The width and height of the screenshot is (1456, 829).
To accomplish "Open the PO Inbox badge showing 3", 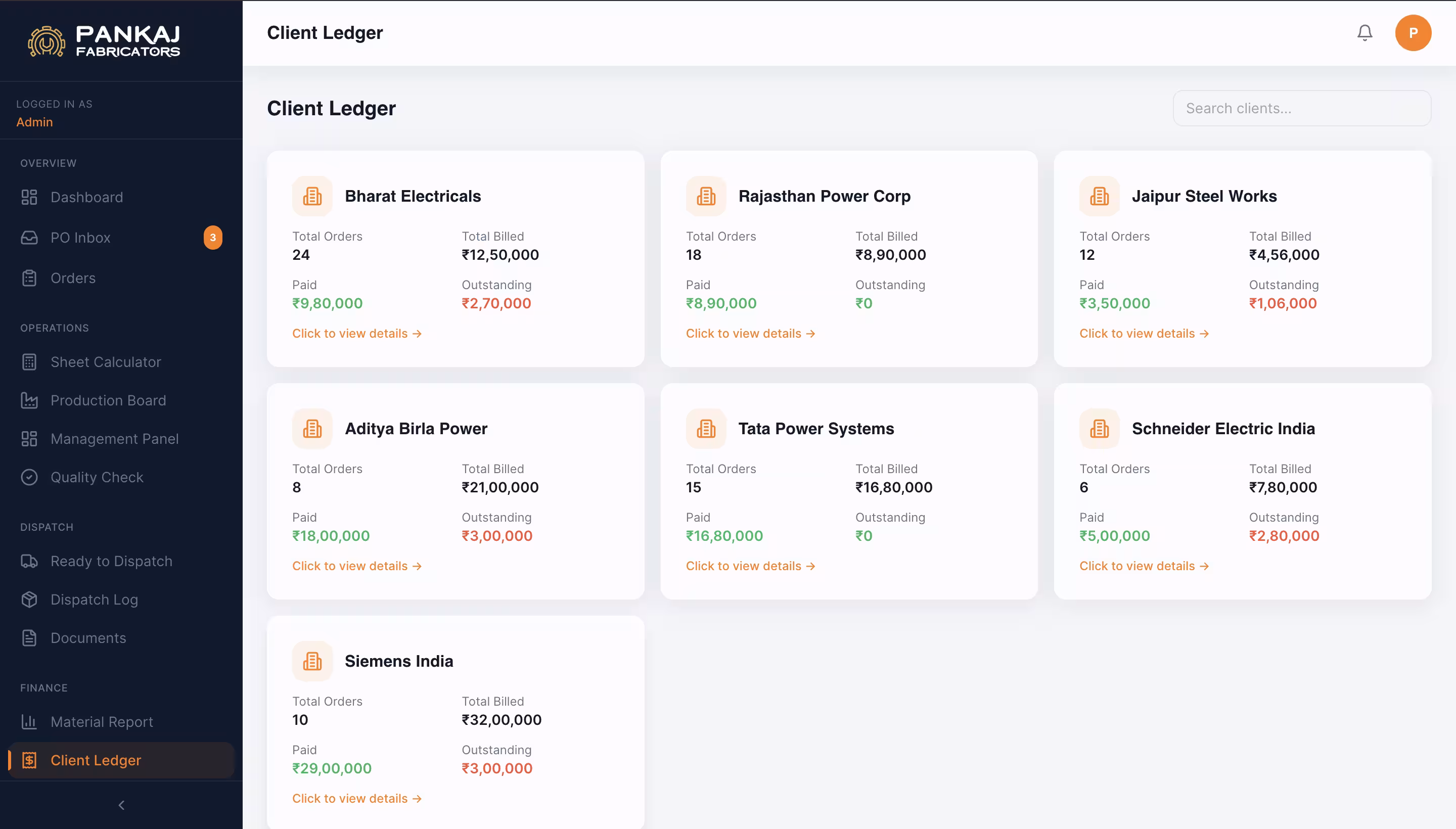I will pos(212,238).
